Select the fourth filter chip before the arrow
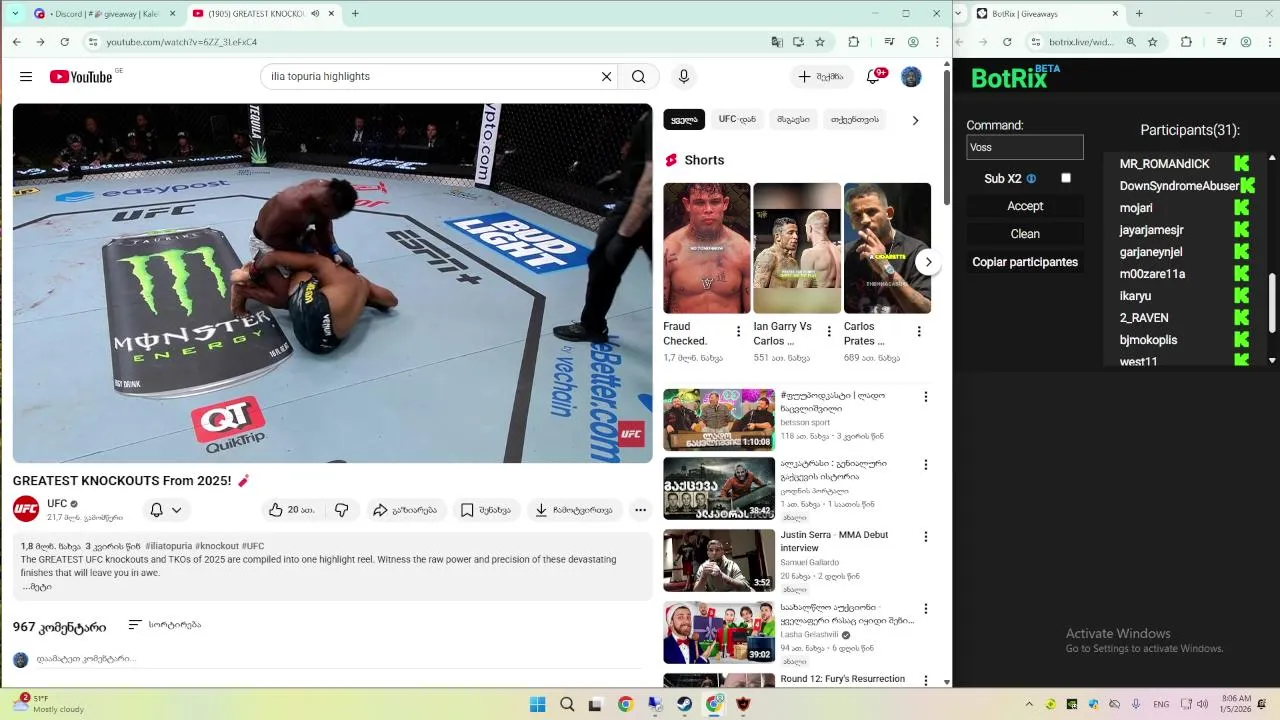Viewport: 1280px width, 720px height. coord(854,120)
